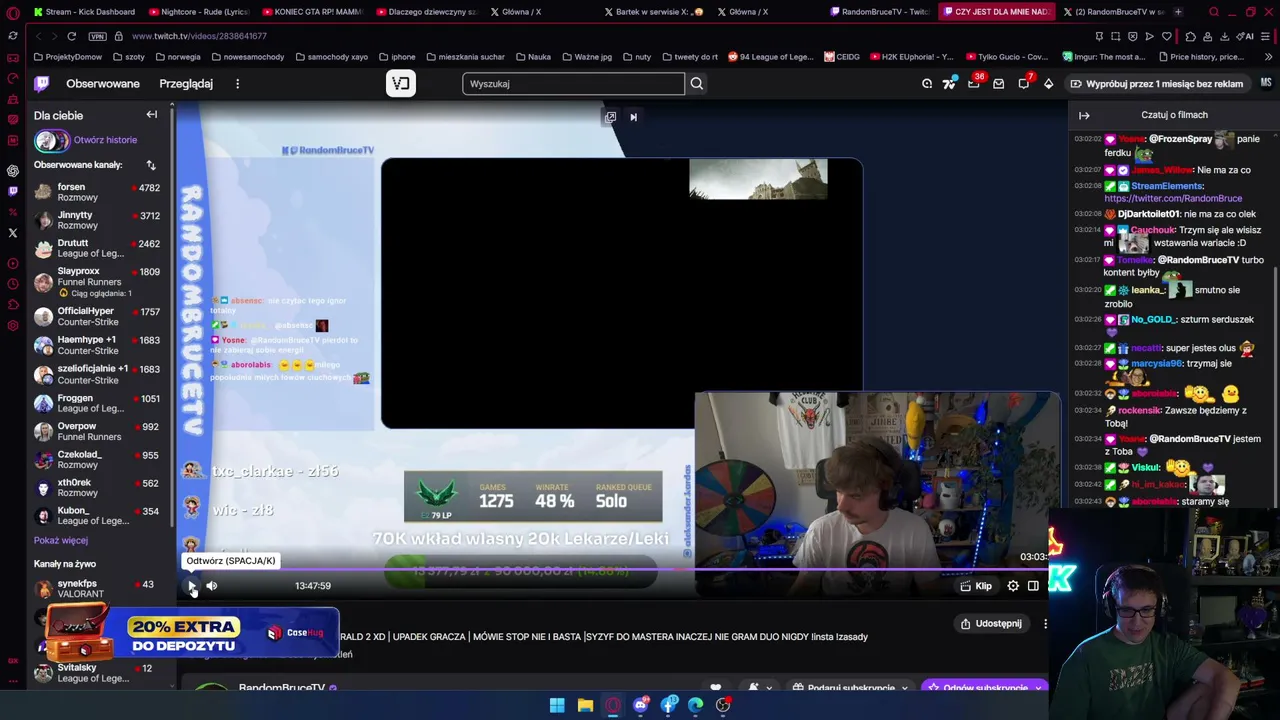The height and width of the screenshot is (720, 1280).
Task: Open Windows Start menu
Action: pos(557,705)
